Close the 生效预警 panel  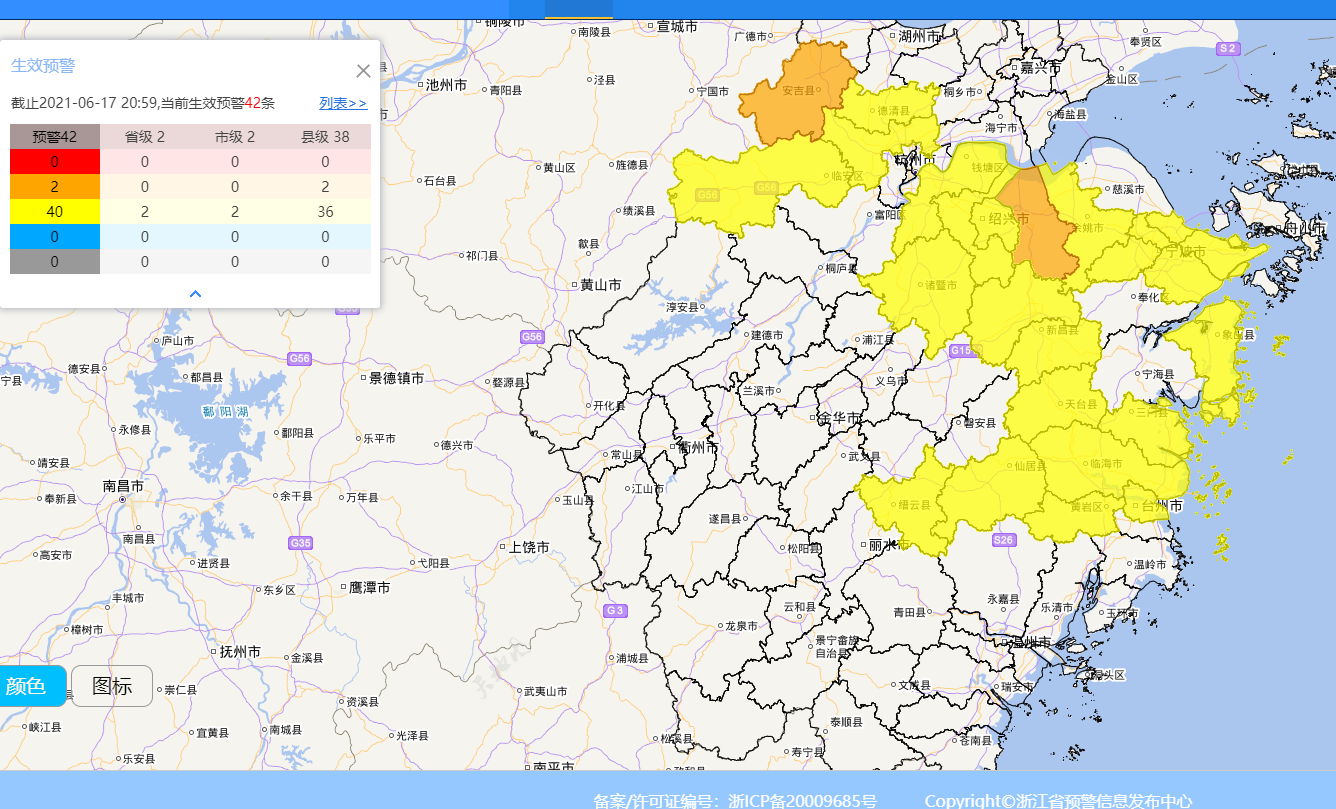tap(363, 71)
